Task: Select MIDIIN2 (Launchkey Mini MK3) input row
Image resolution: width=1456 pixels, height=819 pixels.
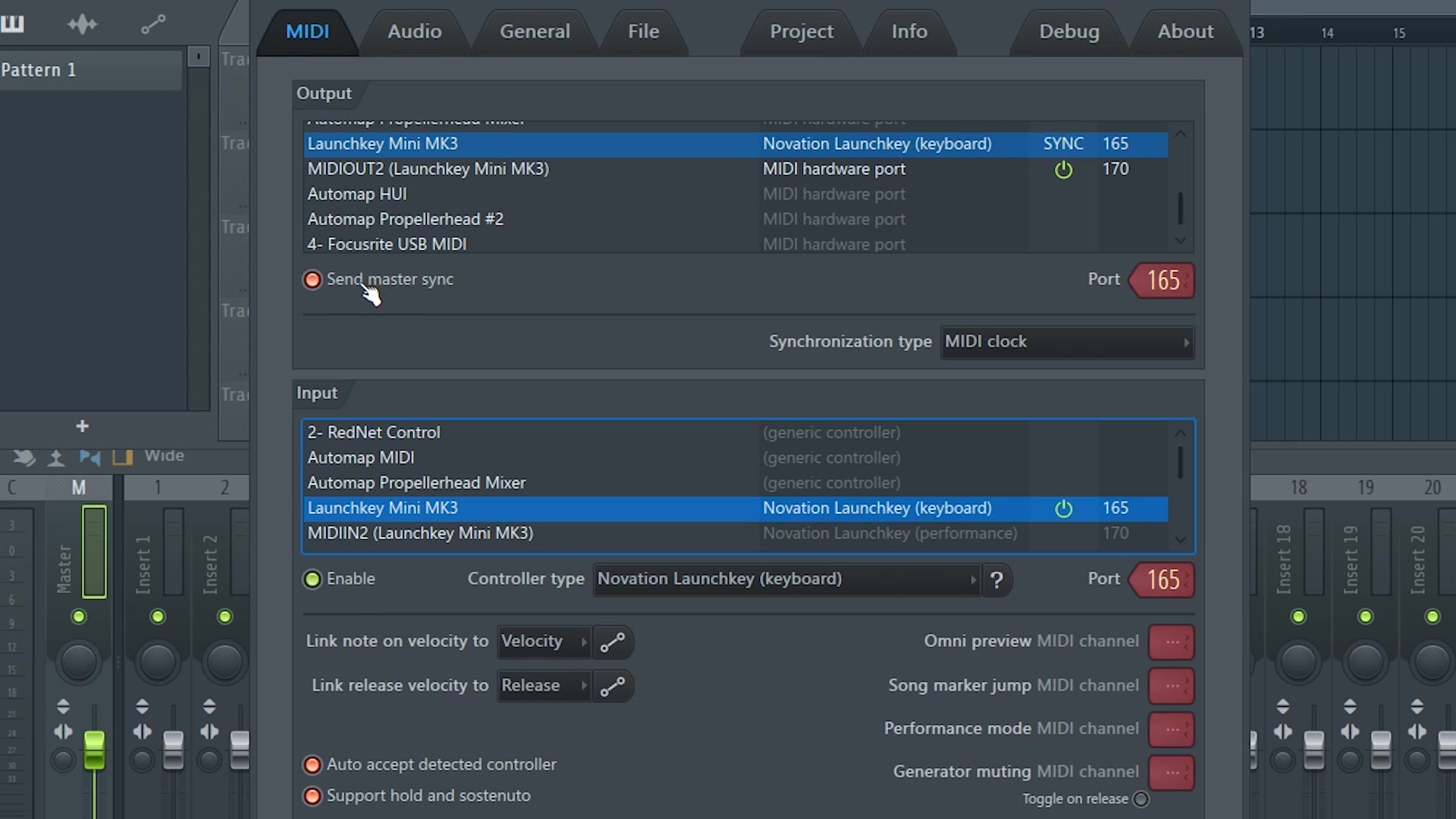Action: pos(736,533)
